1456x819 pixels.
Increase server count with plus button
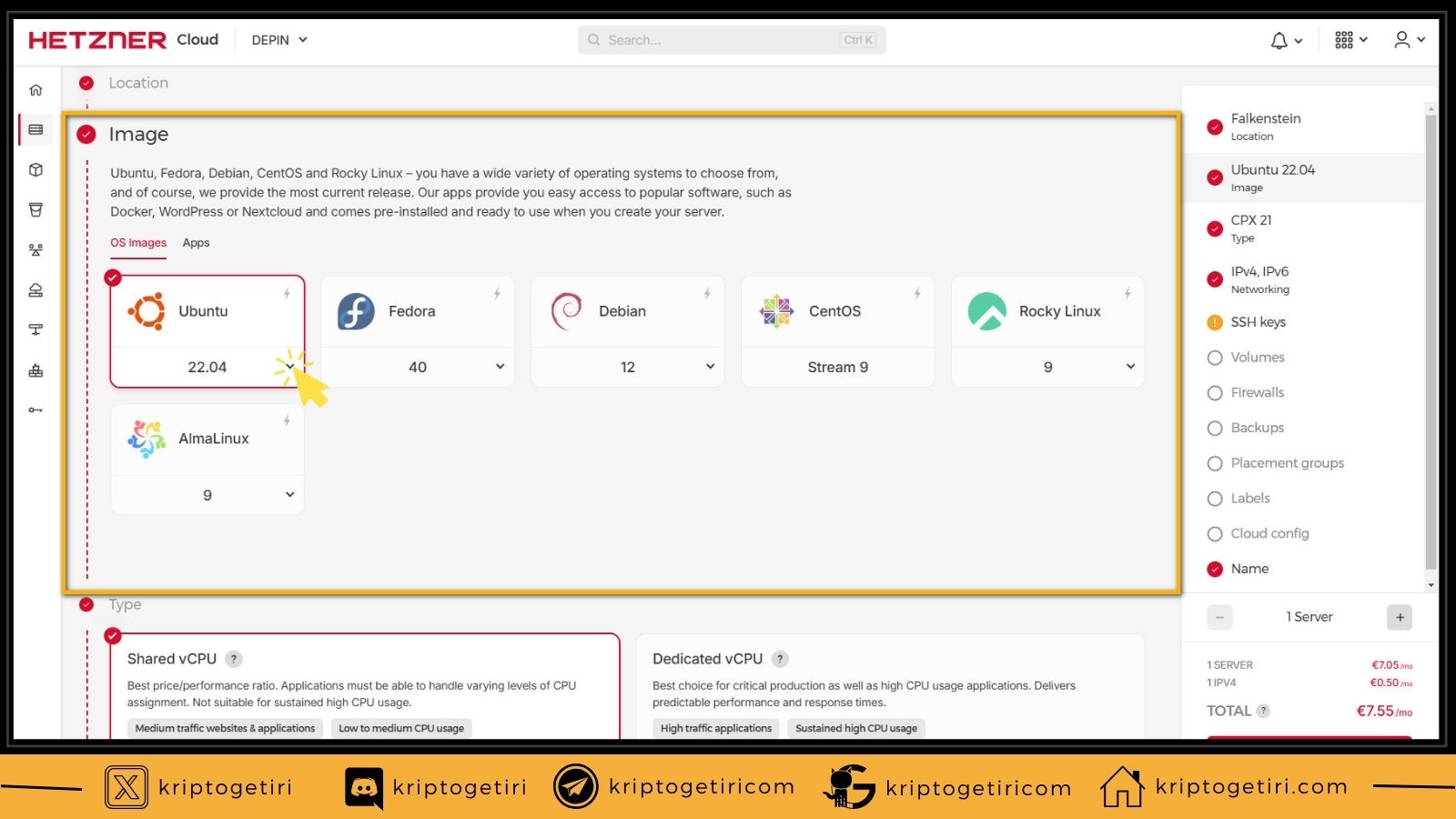tap(1400, 617)
